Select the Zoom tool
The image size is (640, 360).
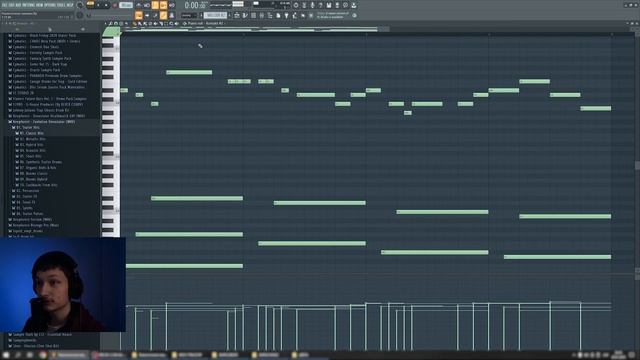tap(172, 23)
